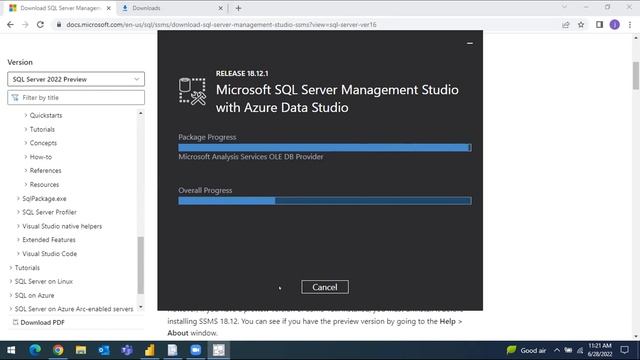Image resolution: width=640 pixels, height=360 pixels.
Task: Click the address bar URL
Action: tap(221, 24)
